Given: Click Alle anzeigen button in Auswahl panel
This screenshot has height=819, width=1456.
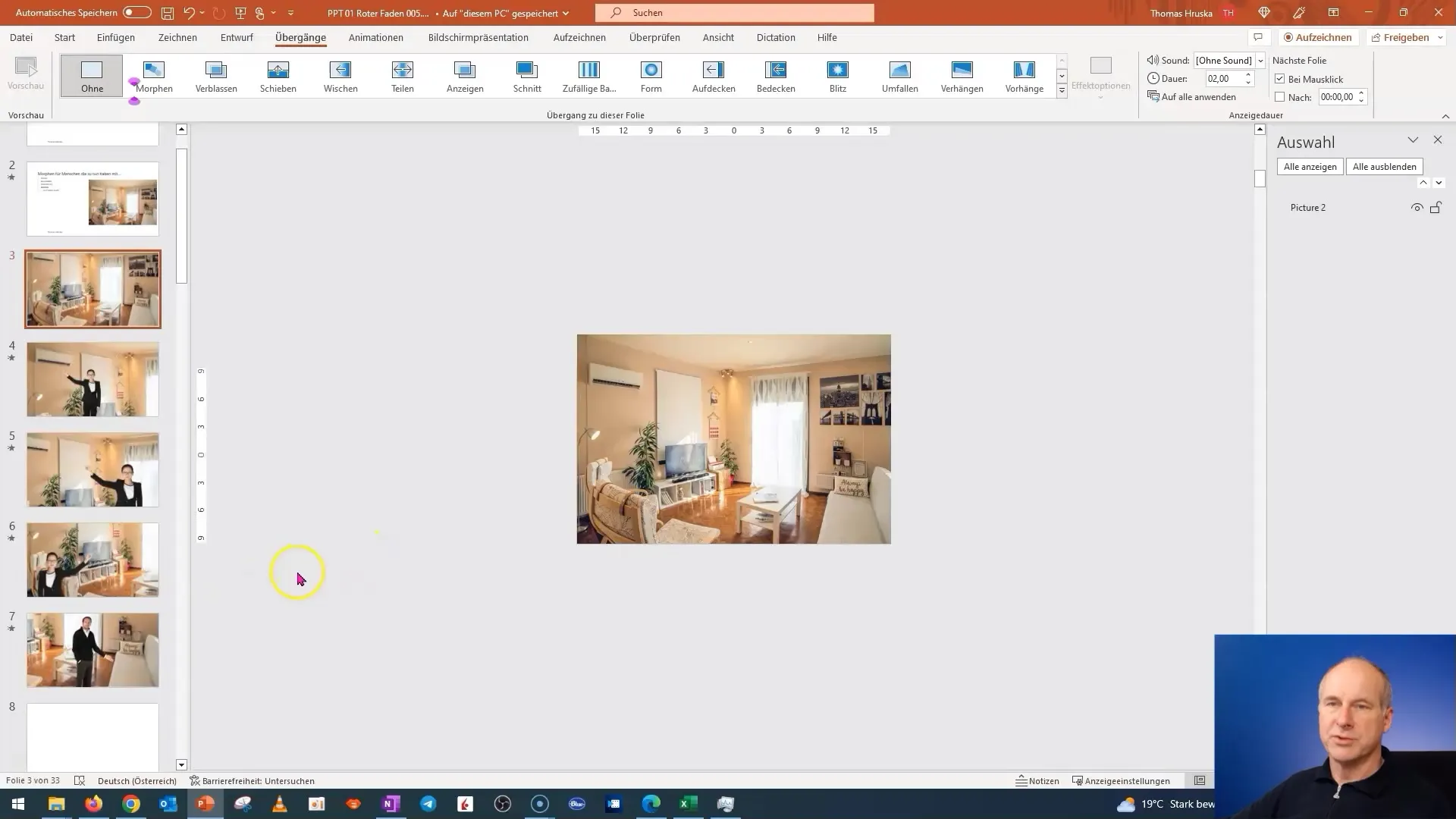Looking at the screenshot, I should [x=1310, y=166].
